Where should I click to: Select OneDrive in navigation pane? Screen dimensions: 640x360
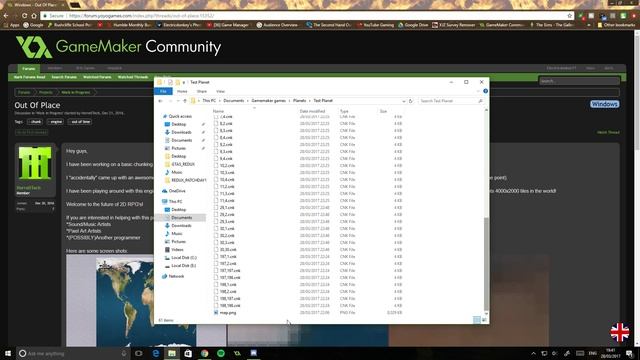coord(176,191)
